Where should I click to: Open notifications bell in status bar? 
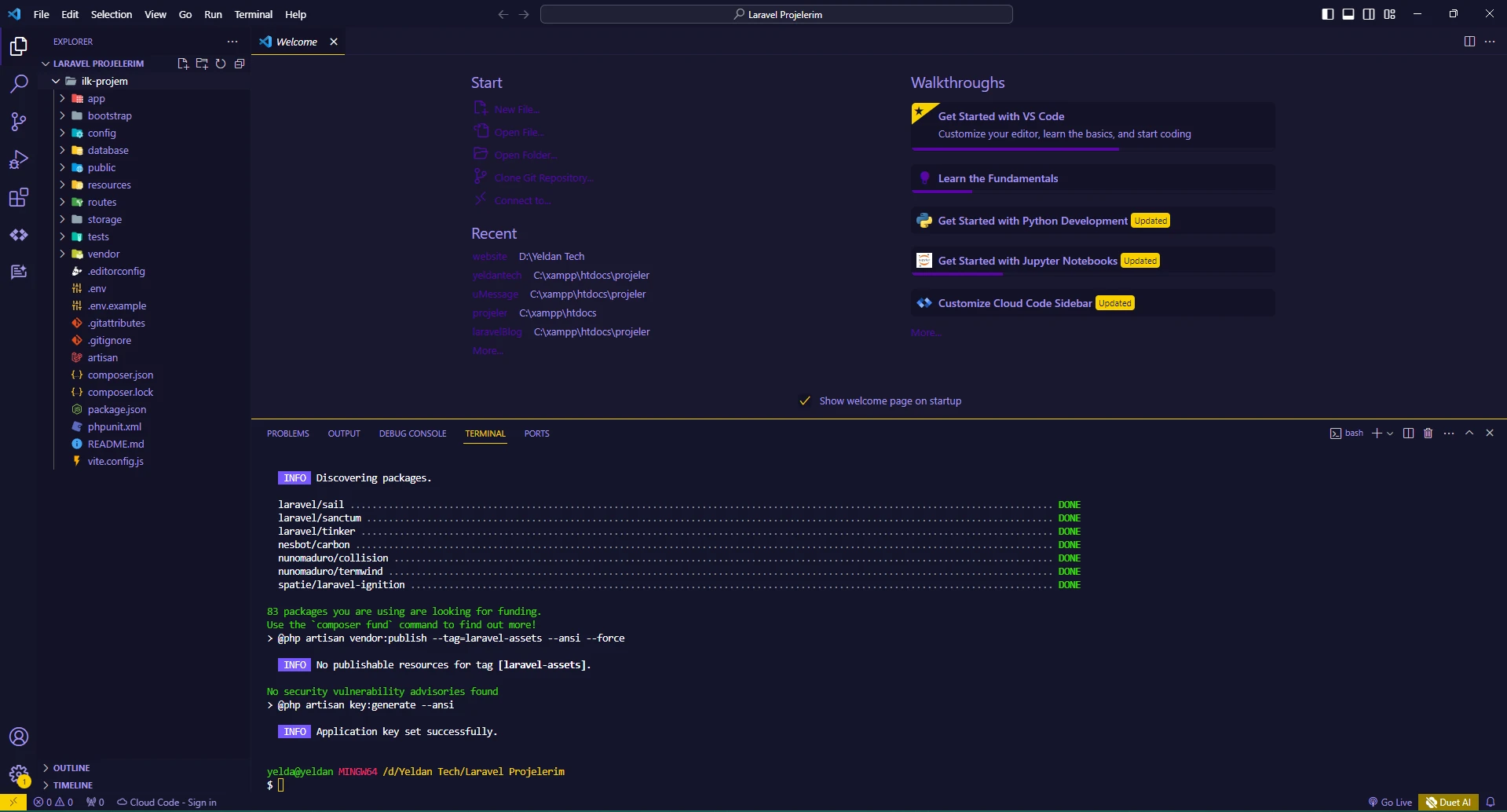coord(1491,803)
